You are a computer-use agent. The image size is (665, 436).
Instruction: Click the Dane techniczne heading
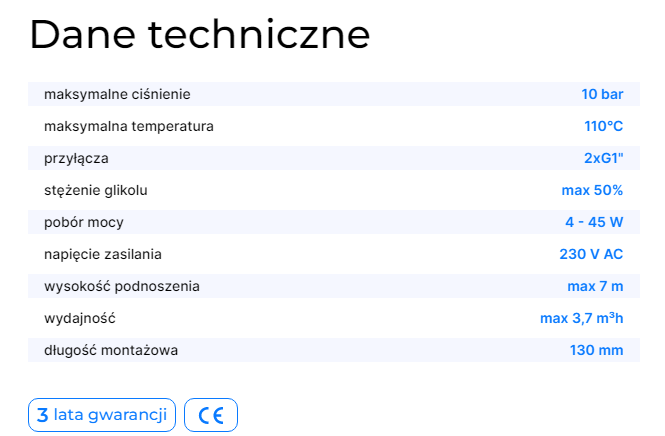pos(199,35)
